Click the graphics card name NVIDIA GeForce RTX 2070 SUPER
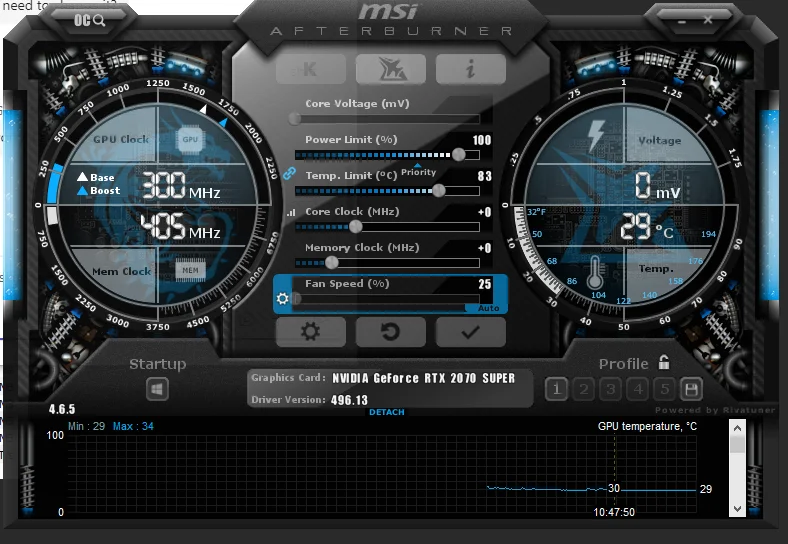 click(424, 378)
